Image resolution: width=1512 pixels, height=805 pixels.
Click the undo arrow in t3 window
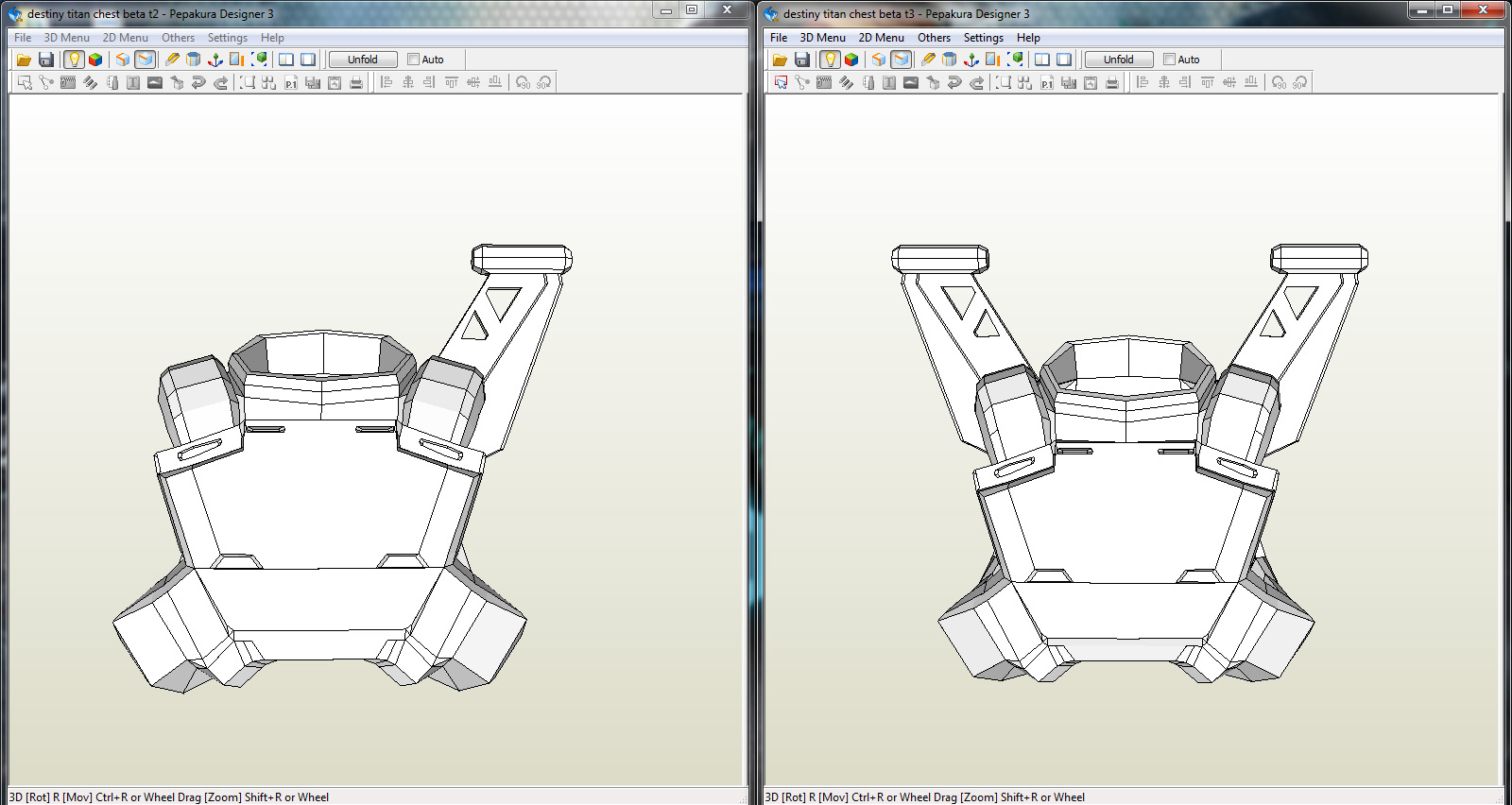pyautogui.click(x=954, y=82)
